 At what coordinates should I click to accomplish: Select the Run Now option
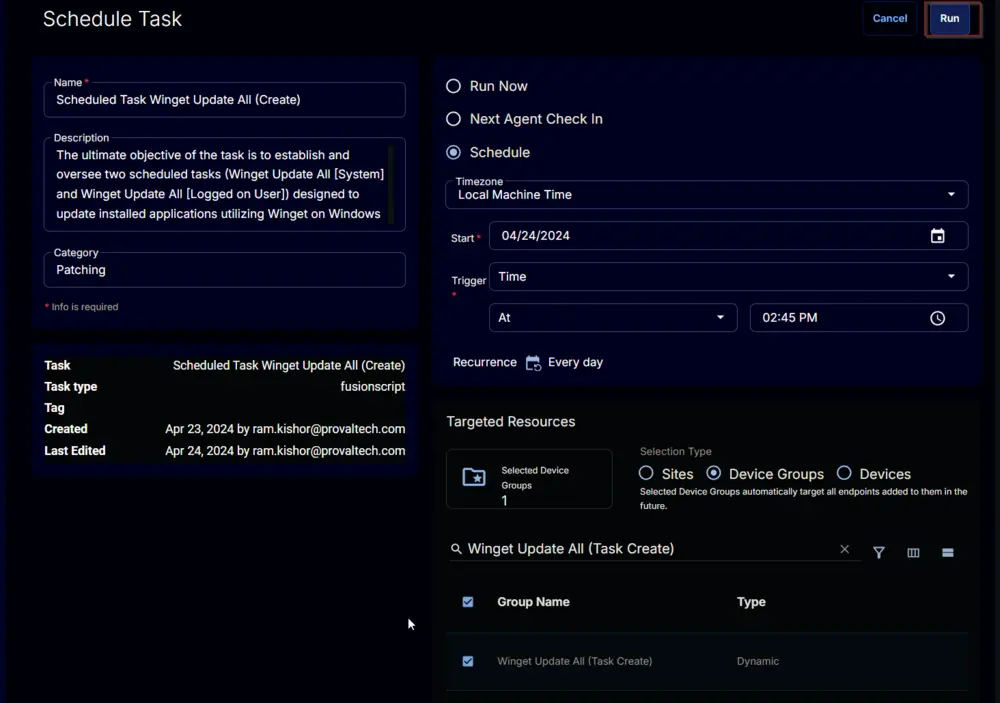[453, 86]
